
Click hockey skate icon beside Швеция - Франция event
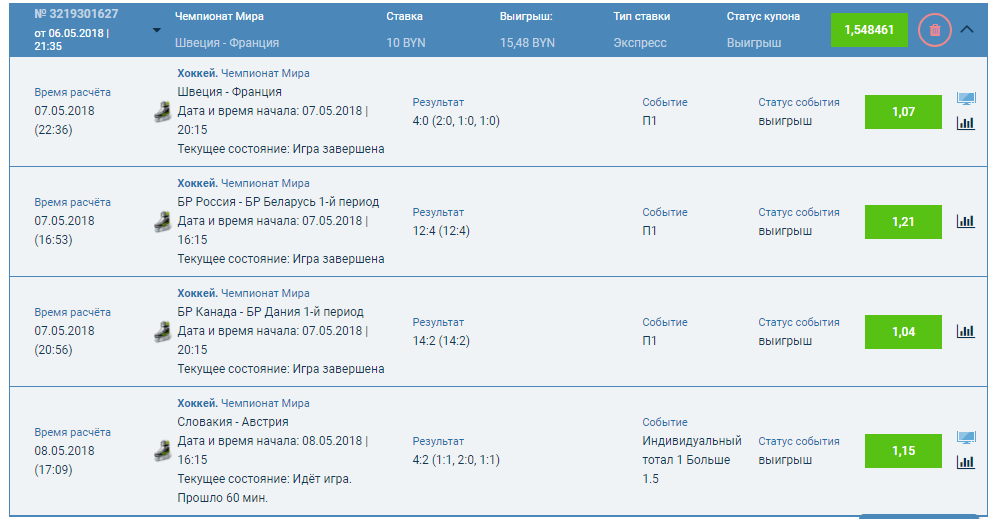pyautogui.click(x=162, y=111)
